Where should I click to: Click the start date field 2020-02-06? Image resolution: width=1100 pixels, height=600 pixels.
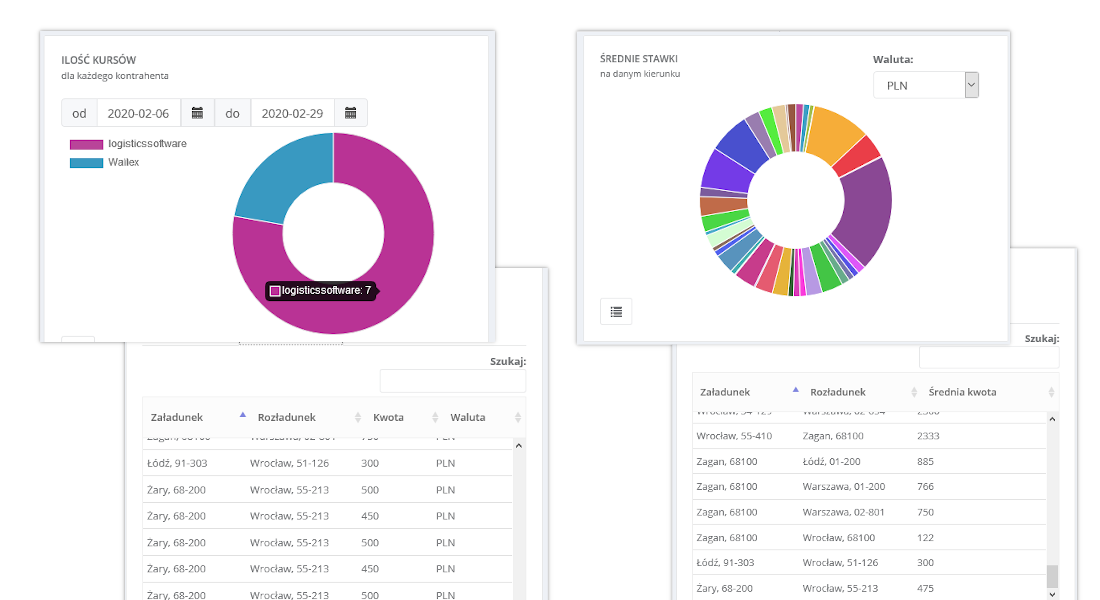(x=139, y=113)
